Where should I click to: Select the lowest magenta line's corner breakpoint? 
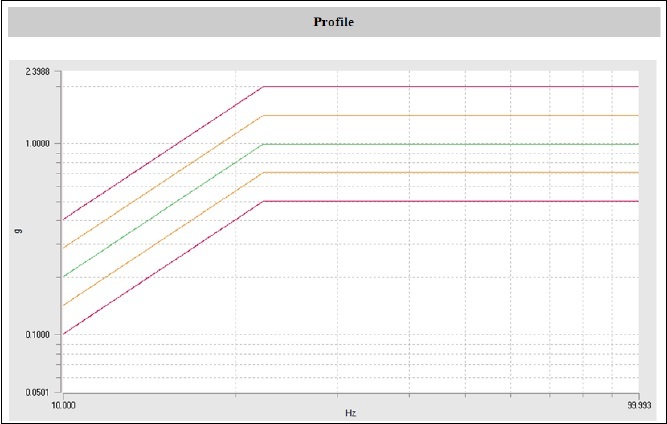click(x=263, y=201)
